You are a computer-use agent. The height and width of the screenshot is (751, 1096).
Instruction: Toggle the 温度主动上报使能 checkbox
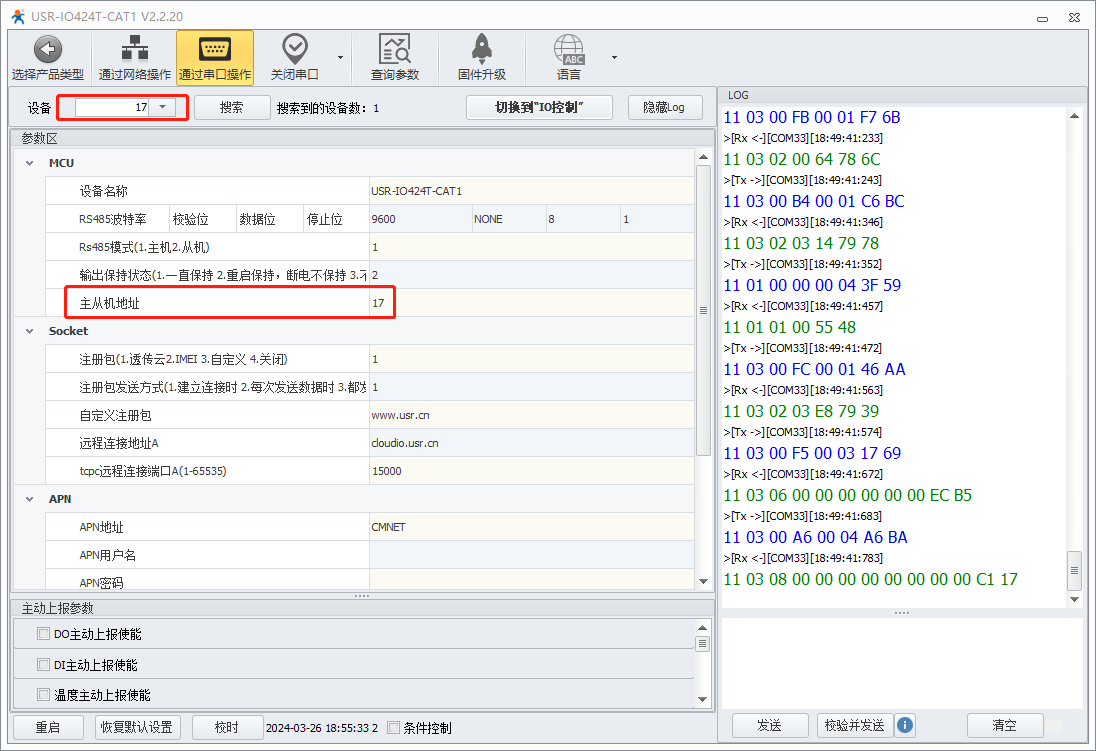click(43, 694)
